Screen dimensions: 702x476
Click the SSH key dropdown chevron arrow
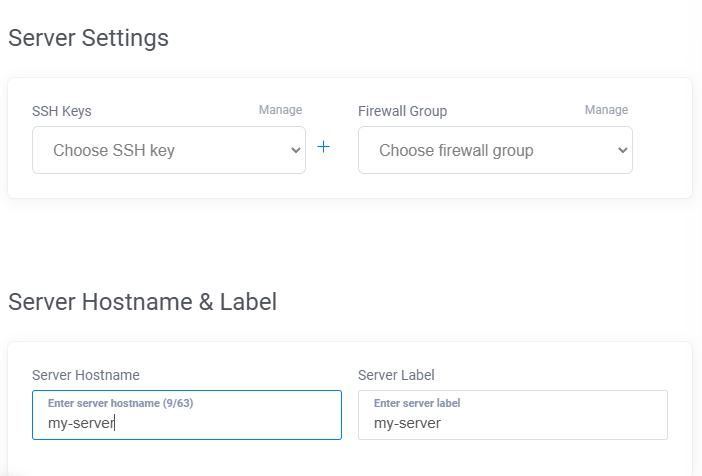click(295, 150)
